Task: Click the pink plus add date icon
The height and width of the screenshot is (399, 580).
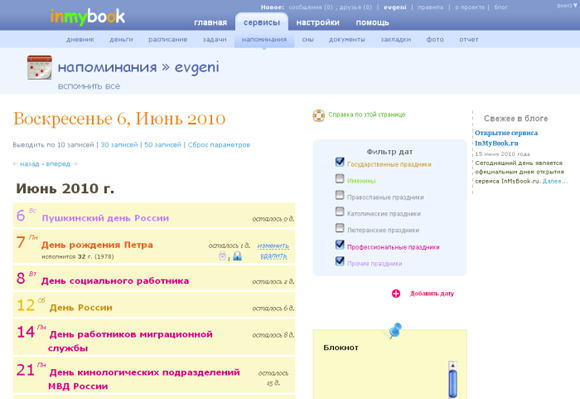Action: coord(396,294)
